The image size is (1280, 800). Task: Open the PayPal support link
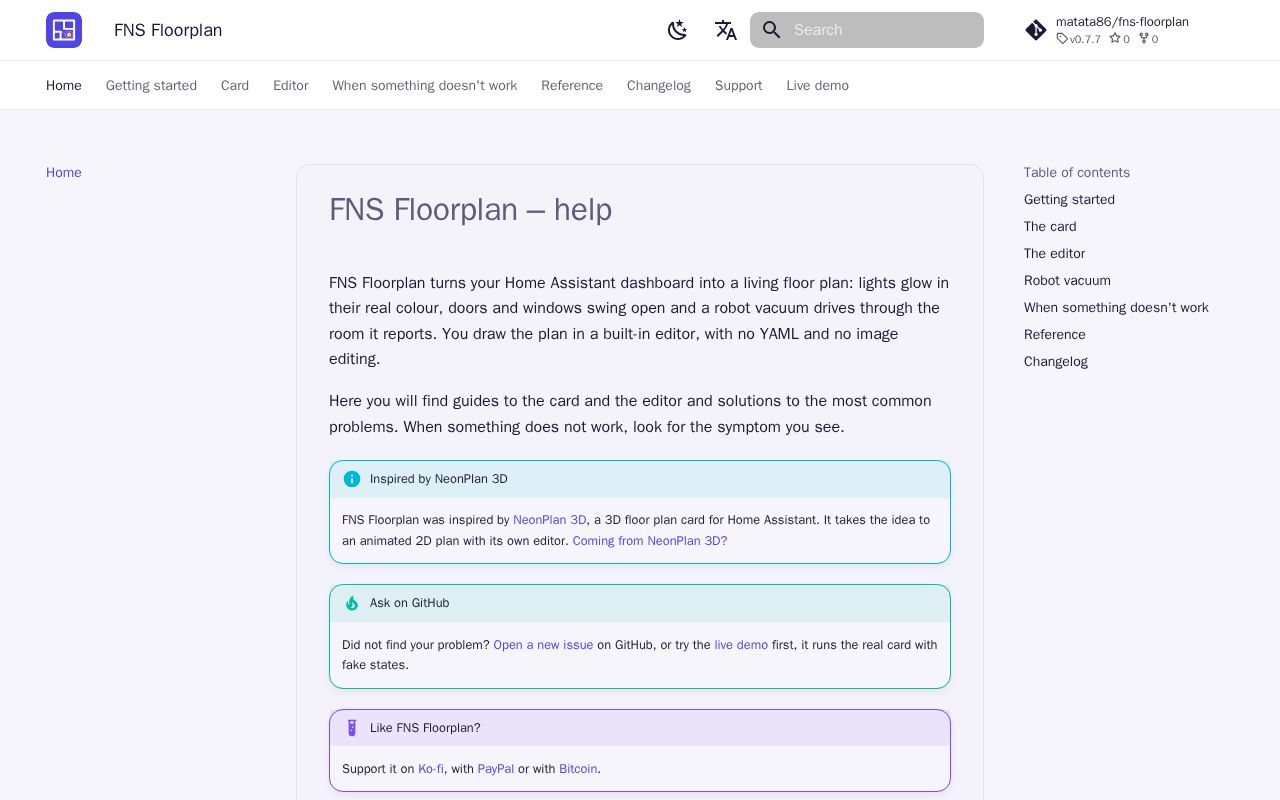click(496, 769)
